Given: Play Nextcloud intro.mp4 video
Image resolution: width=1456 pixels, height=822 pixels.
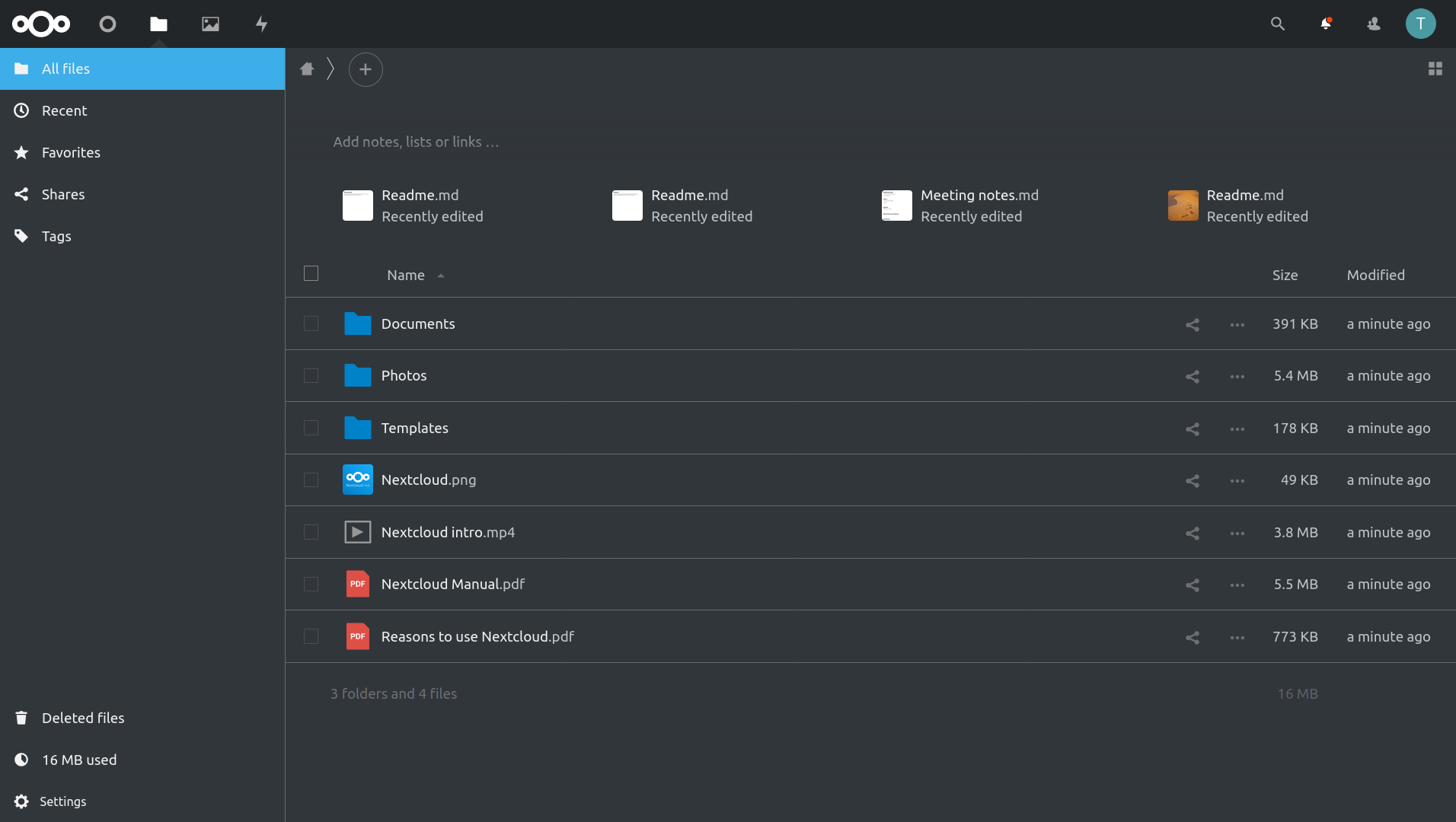Looking at the screenshot, I should pyautogui.click(x=448, y=532).
